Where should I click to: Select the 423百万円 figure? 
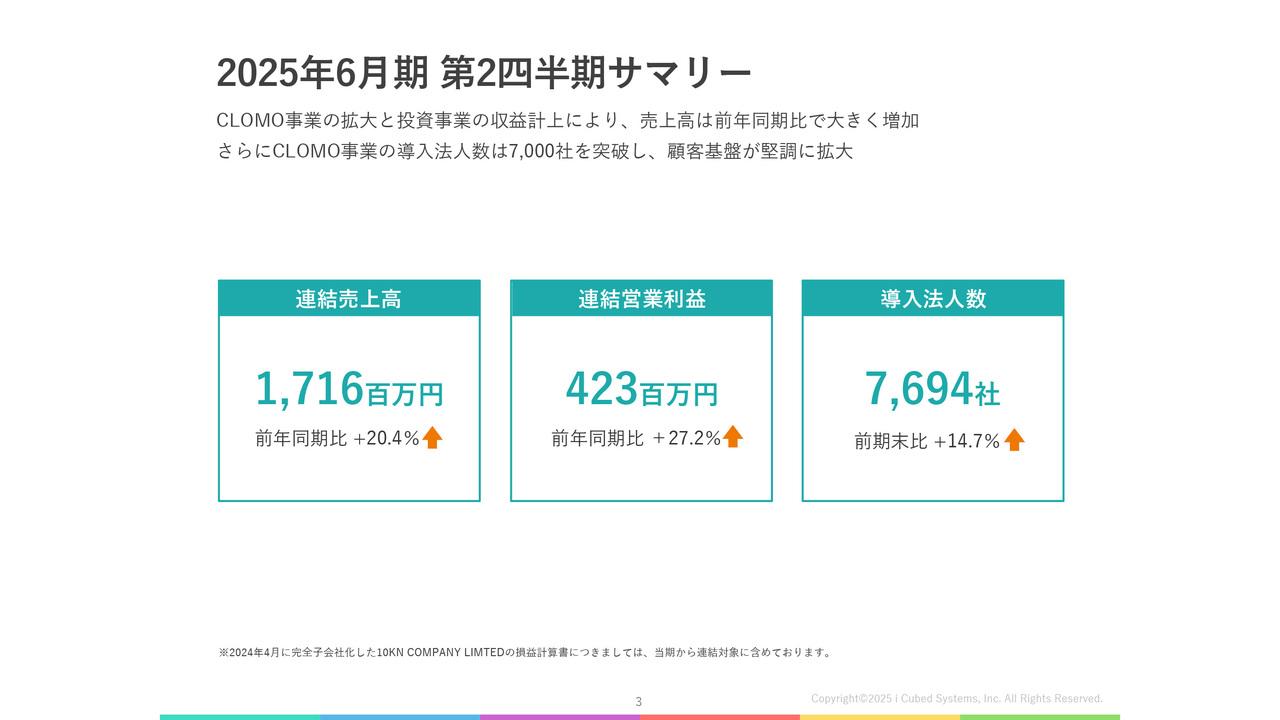[x=641, y=389]
